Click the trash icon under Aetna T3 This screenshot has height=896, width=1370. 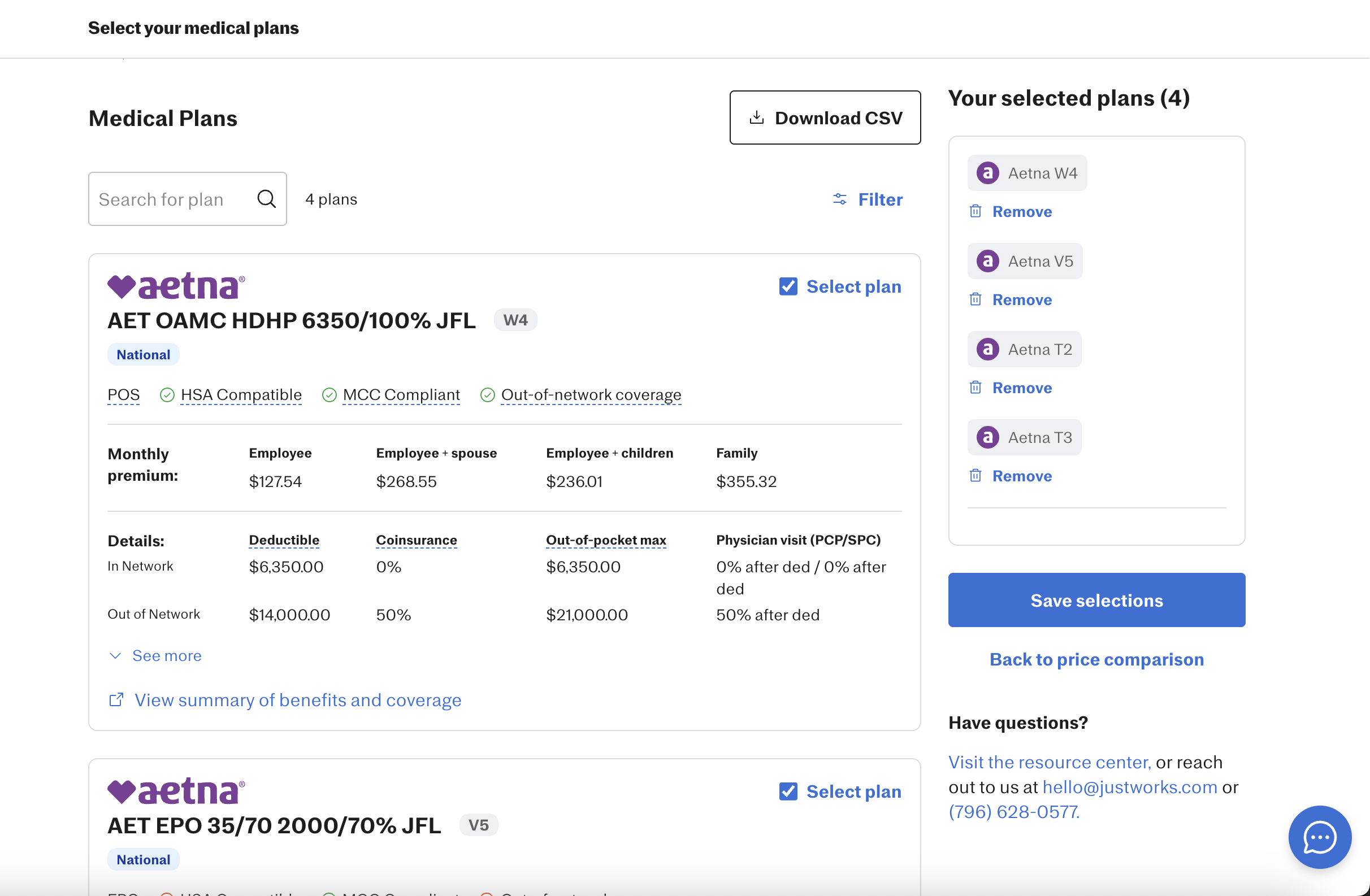(x=975, y=475)
